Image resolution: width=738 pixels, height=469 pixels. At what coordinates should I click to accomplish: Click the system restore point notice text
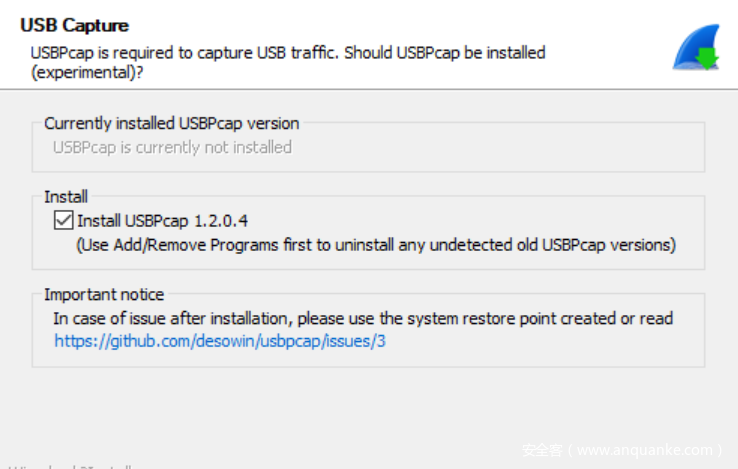[x=363, y=319]
